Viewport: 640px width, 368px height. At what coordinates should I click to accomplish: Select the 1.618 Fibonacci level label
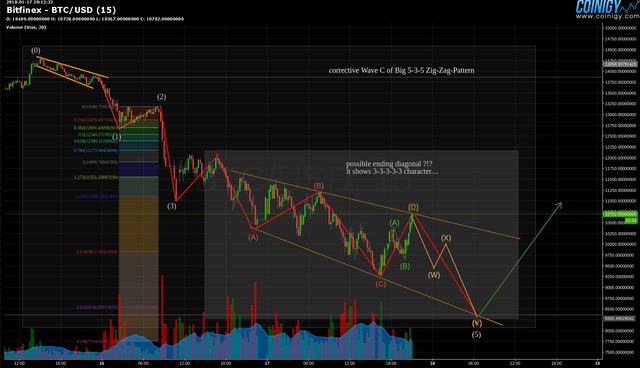tap(96, 197)
